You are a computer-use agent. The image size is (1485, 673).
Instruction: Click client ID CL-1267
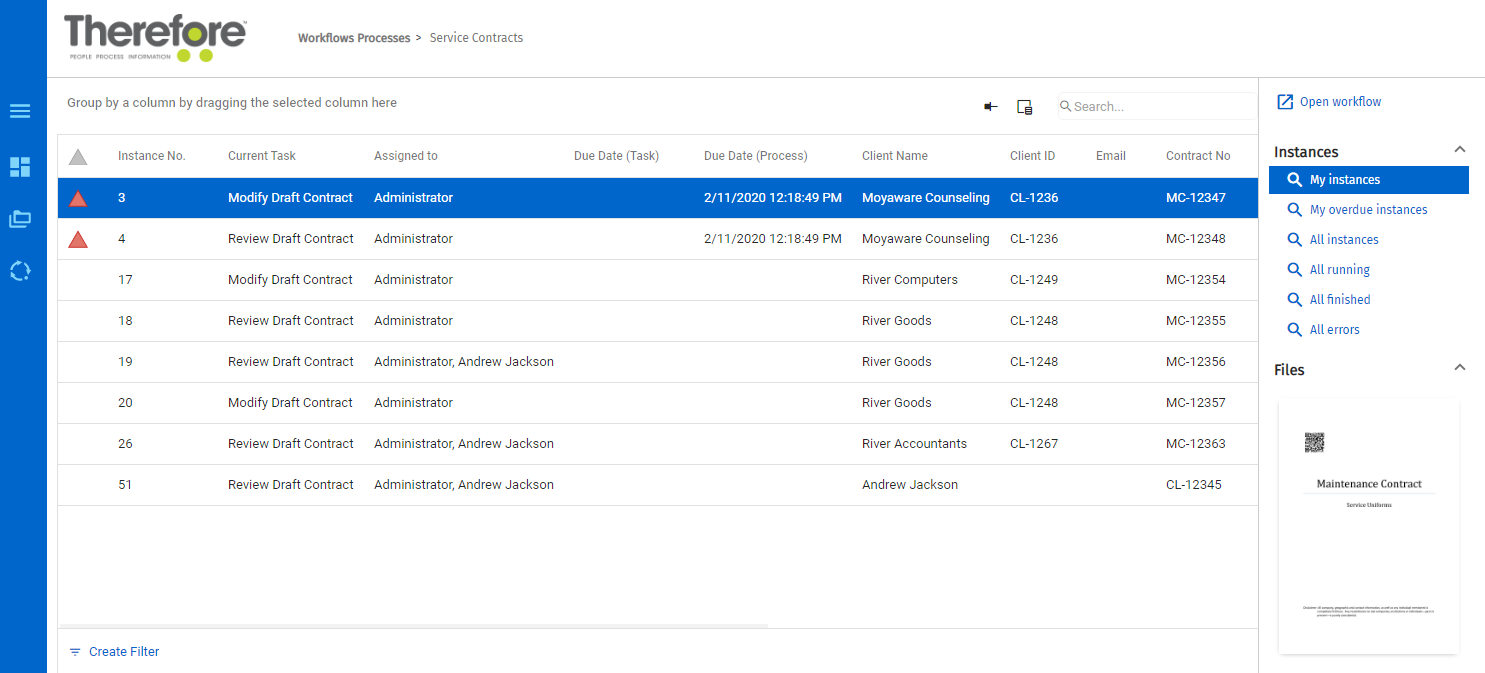point(1034,444)
